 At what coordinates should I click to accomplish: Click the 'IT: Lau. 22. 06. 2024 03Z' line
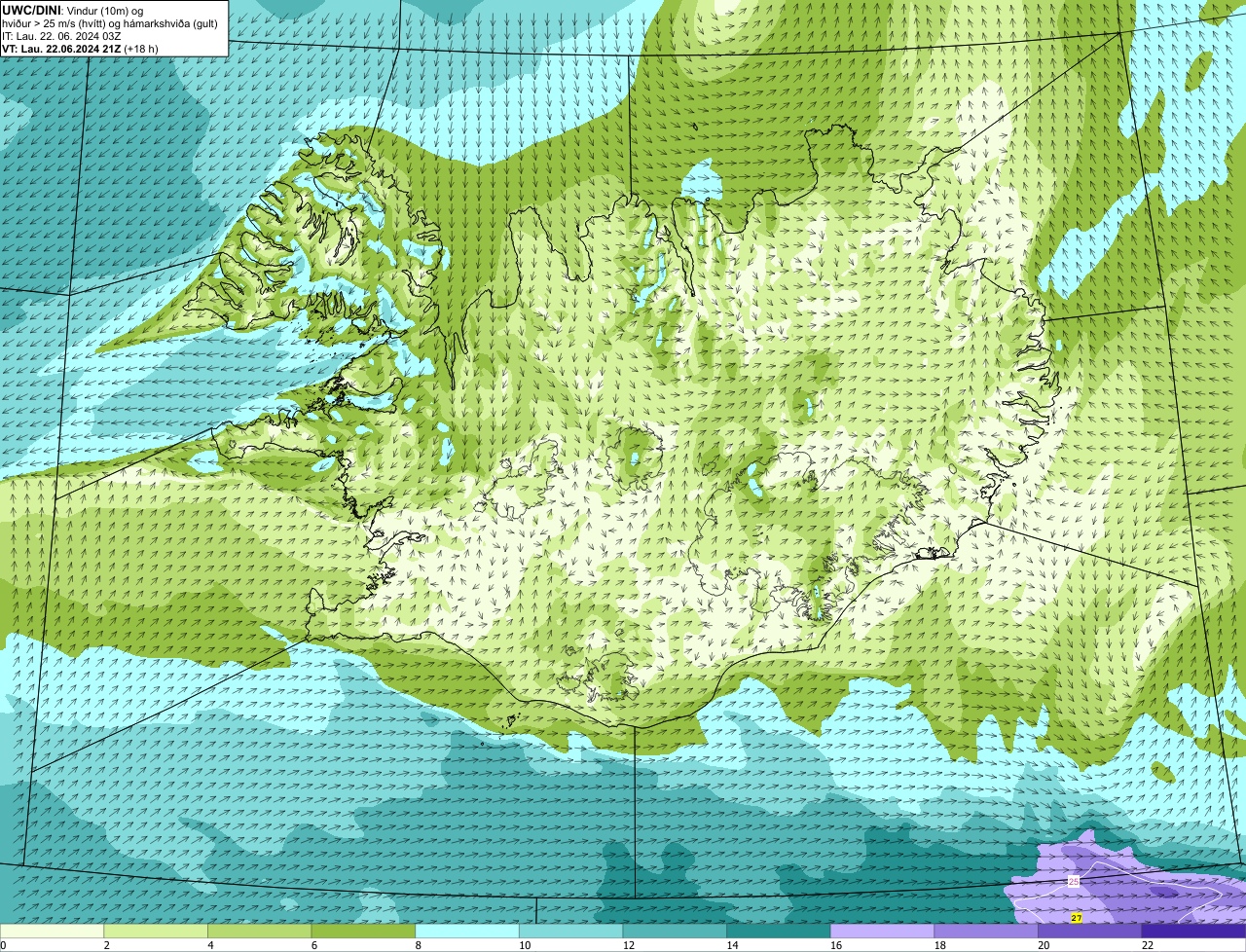62,35
